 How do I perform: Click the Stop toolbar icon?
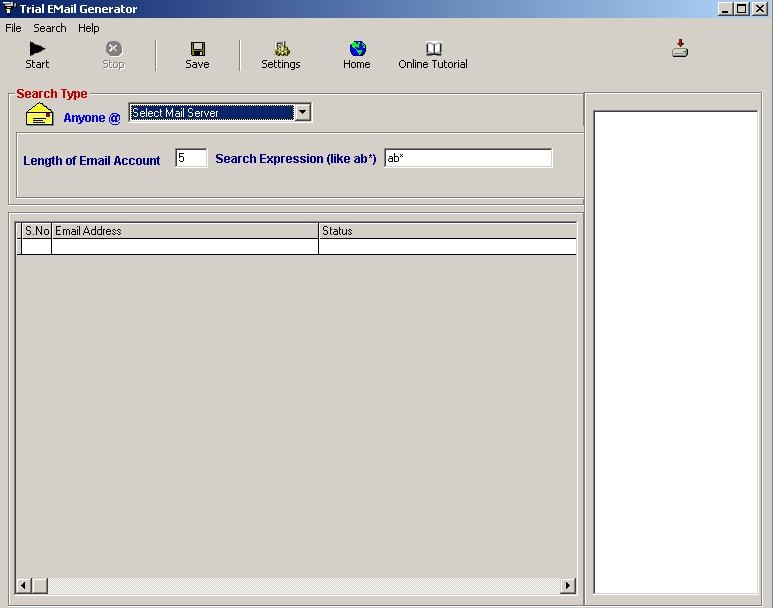(x=113, y=48)
